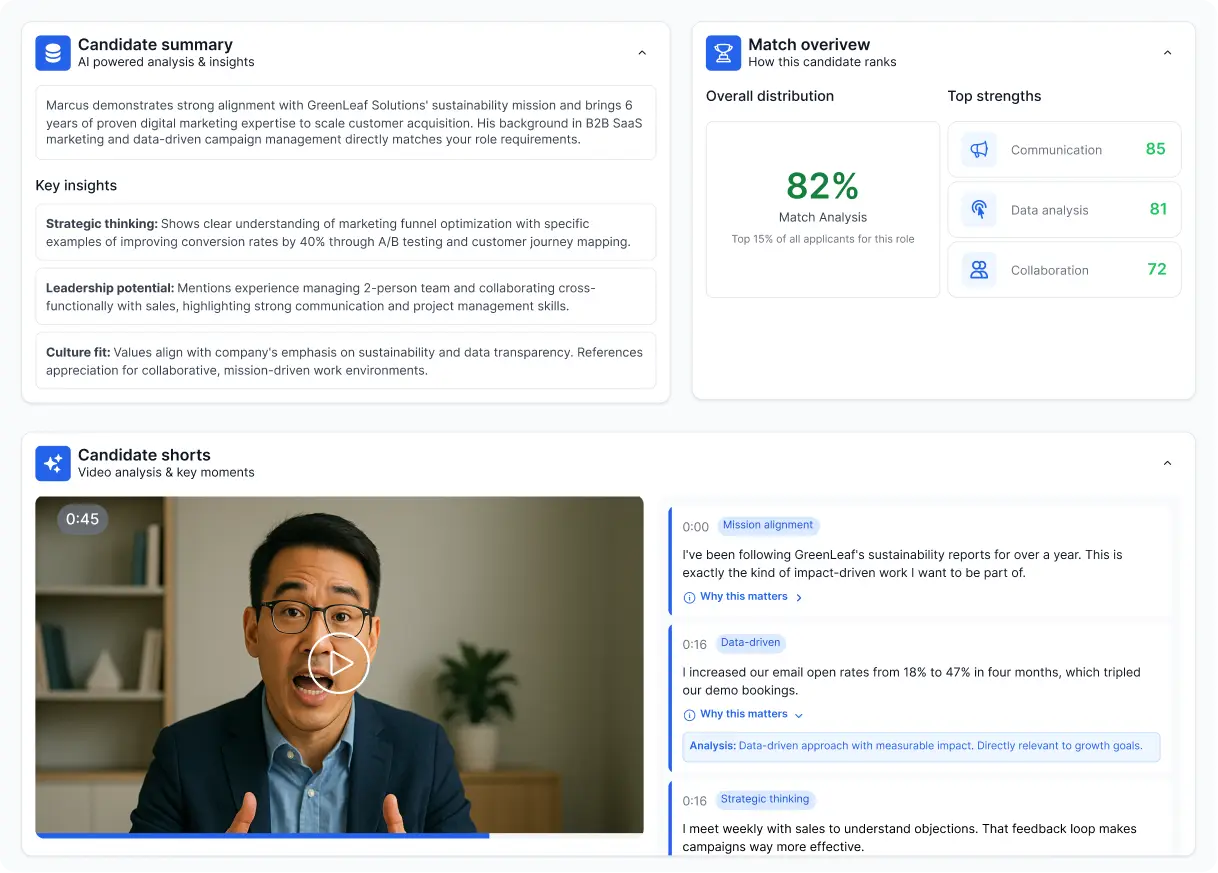Click the Marcus summary paragraph box

(x=346, y=122)
